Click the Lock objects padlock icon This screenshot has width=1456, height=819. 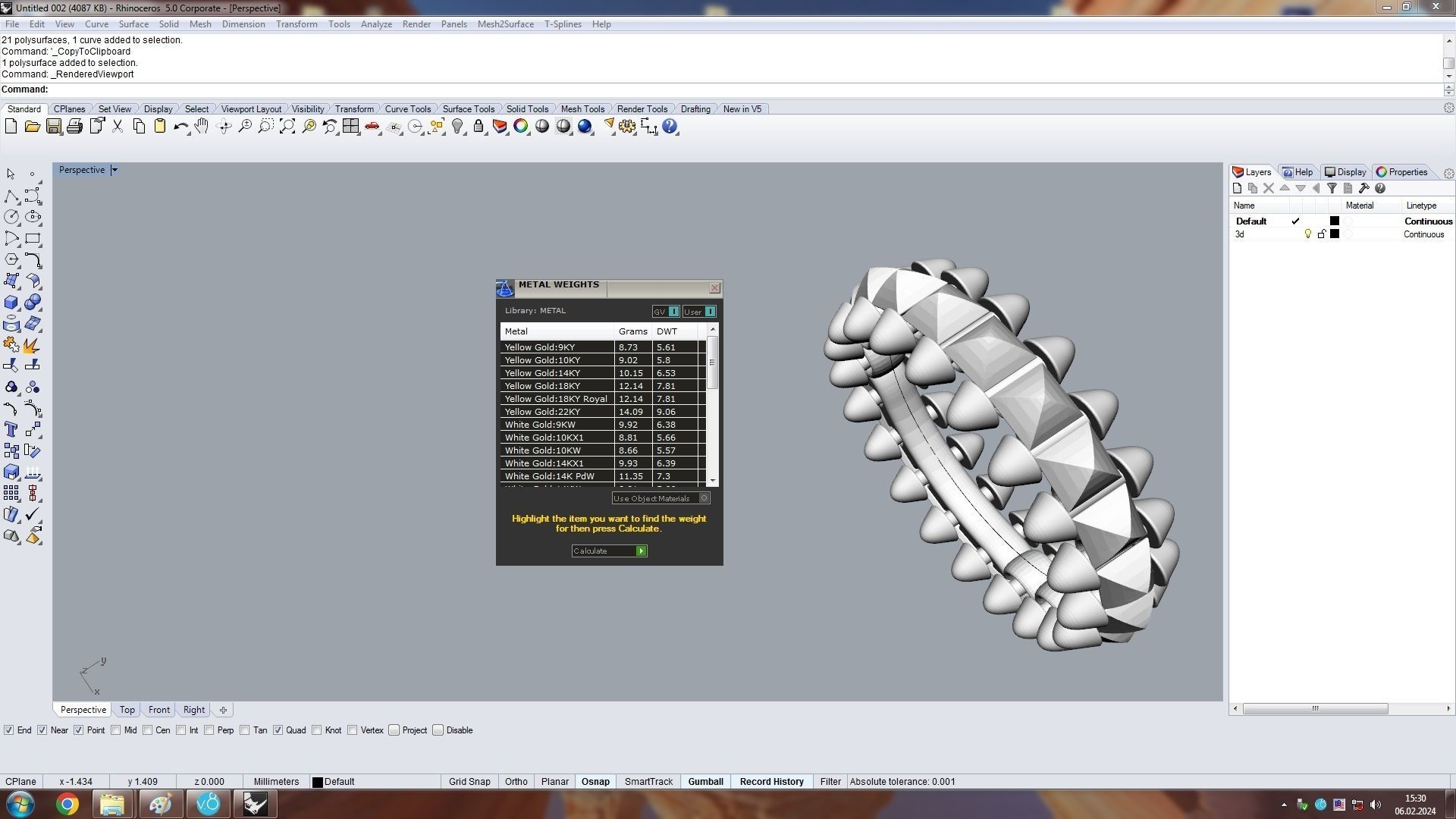click(479, 127)
